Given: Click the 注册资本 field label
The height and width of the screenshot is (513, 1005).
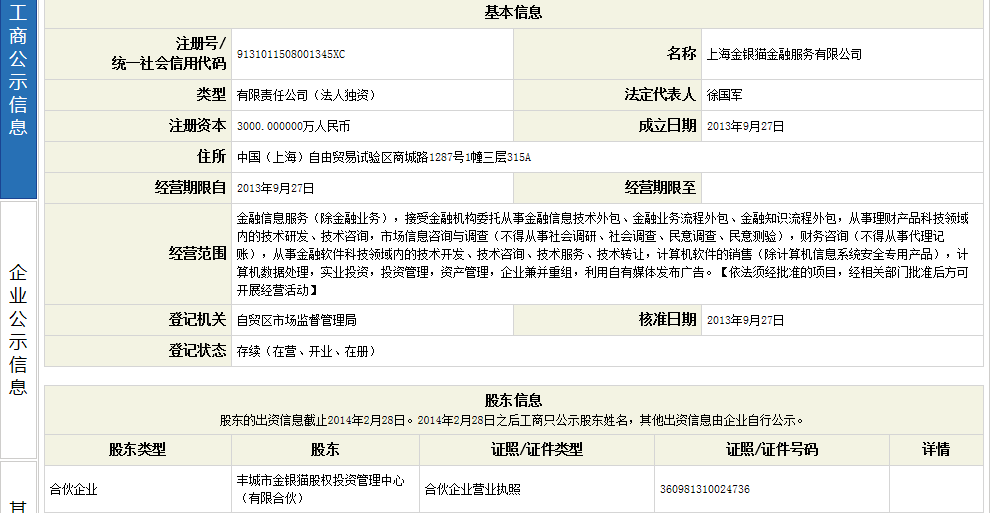Looking at the screenshot, I should click(197, 126).
